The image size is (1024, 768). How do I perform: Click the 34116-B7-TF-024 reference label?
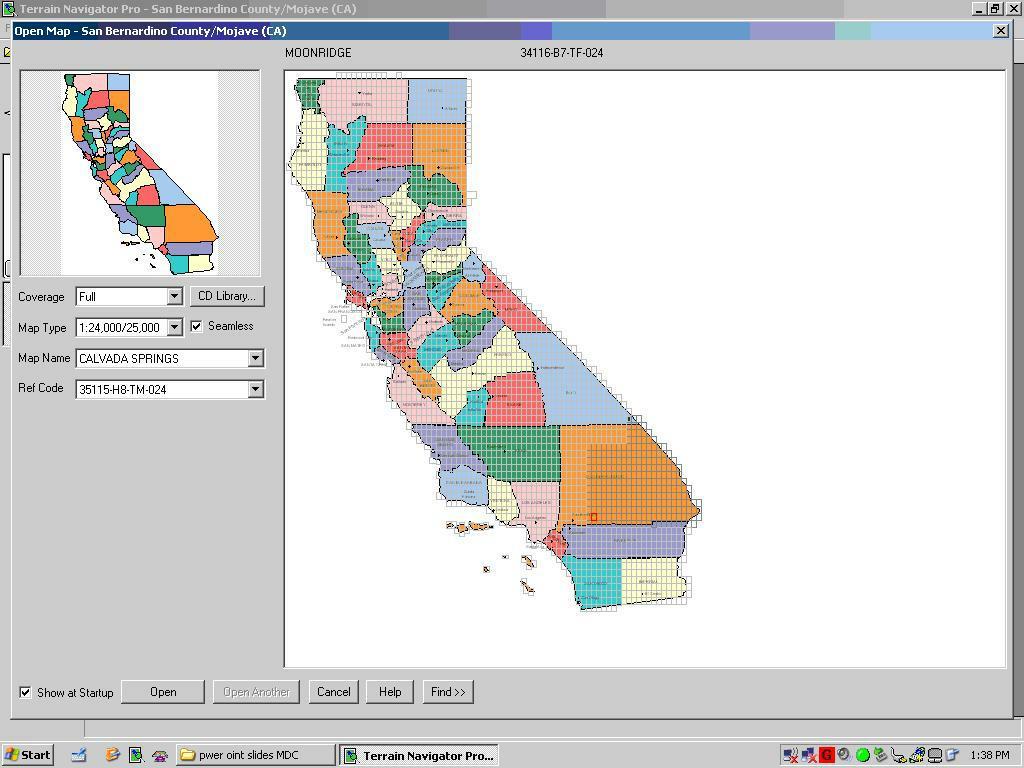click(562, 53)
